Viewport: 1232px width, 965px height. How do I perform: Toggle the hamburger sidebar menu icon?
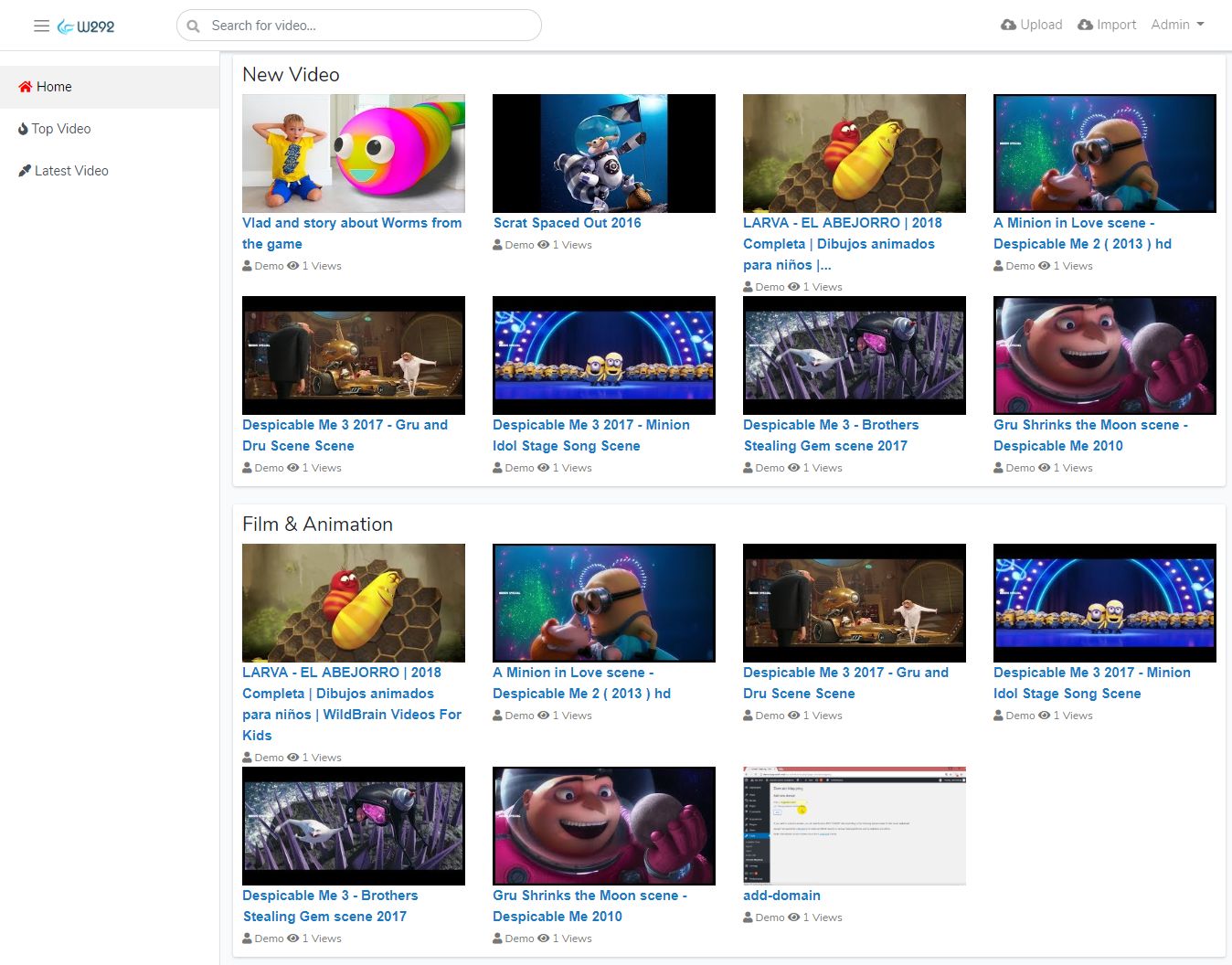[41, 26]
